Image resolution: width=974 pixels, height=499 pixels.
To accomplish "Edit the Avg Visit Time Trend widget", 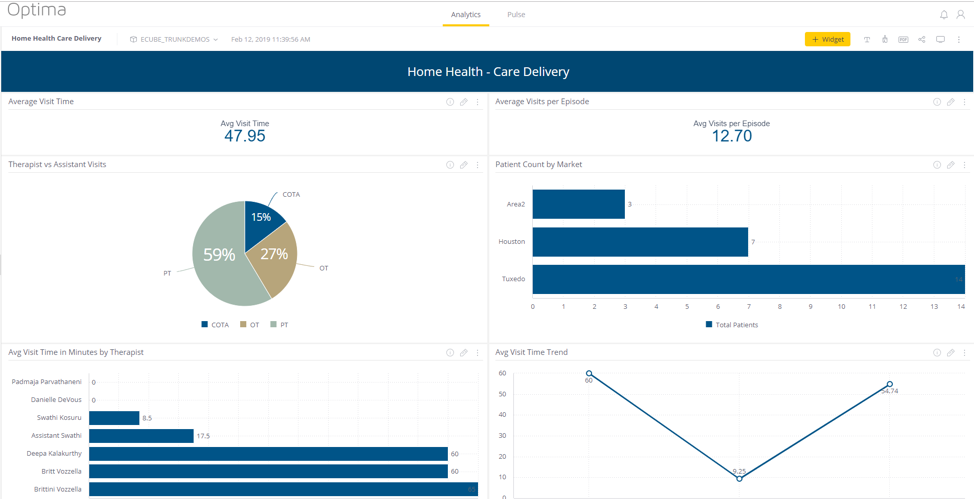I will click(x=950, y=352).
